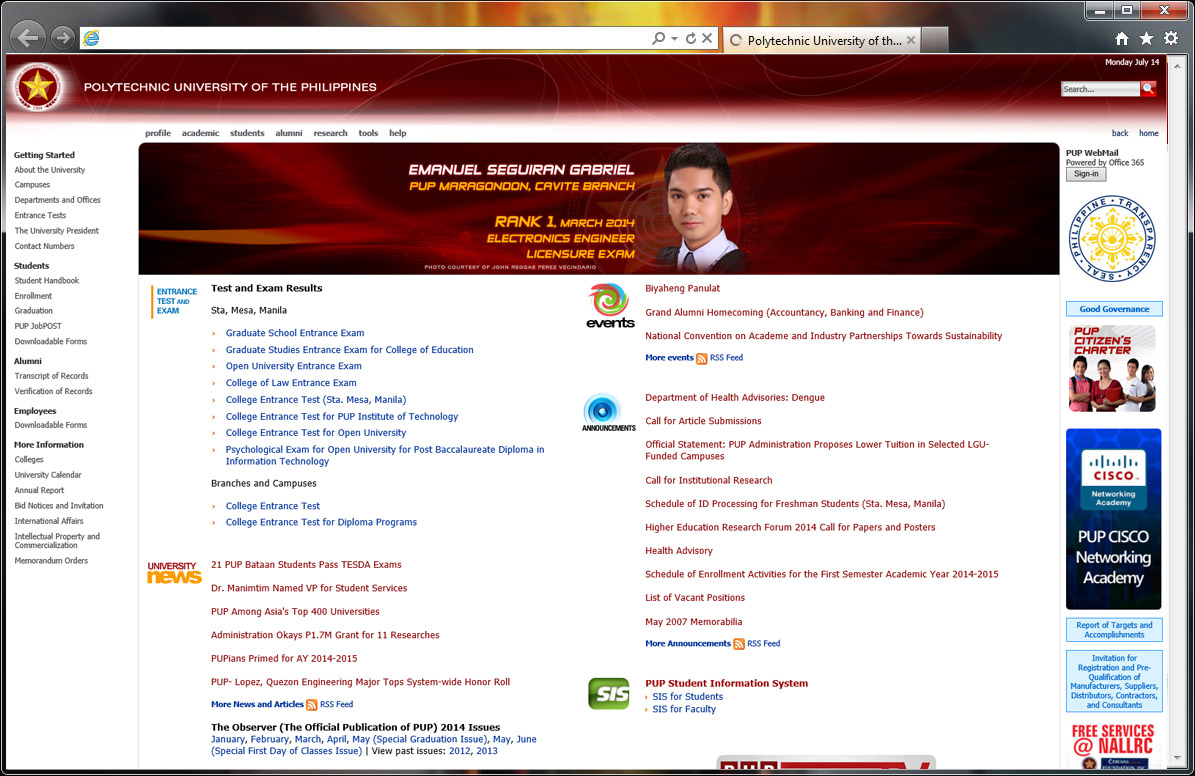Open the academic menu
Screen dimensions: 1195x776
click(200, 133)
